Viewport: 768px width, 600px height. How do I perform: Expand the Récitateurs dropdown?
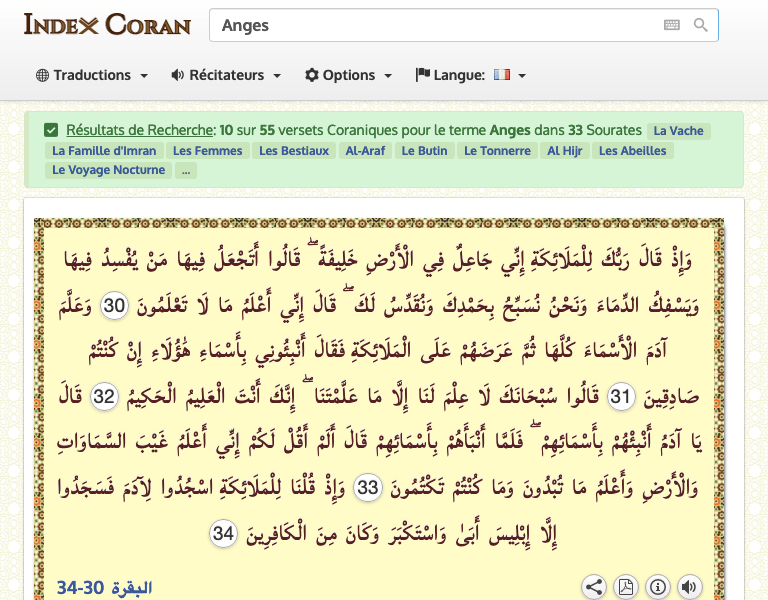pyautogui.click(x=226, y=75)
